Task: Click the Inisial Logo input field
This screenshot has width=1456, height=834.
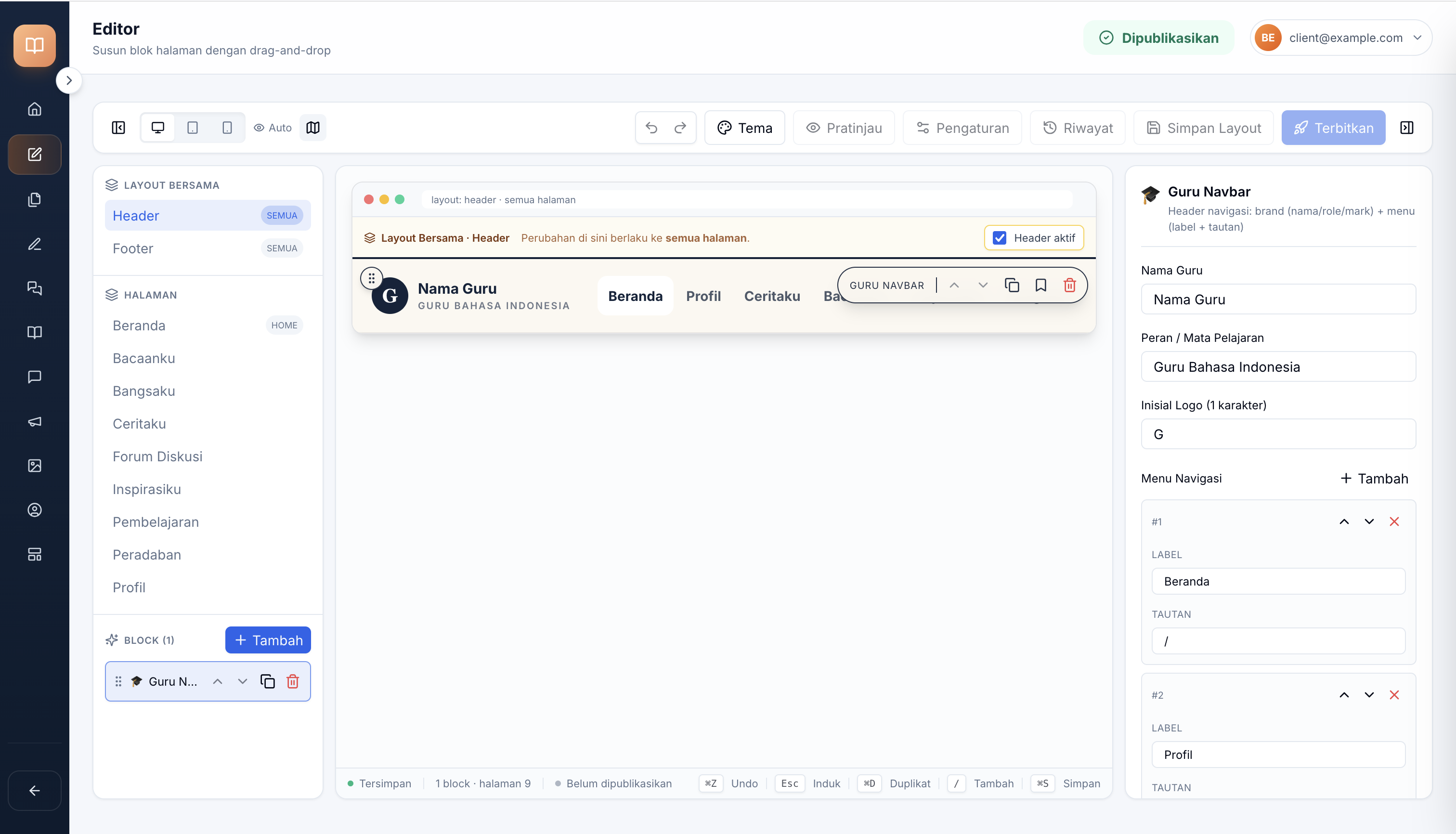Action: point(1278,433)
